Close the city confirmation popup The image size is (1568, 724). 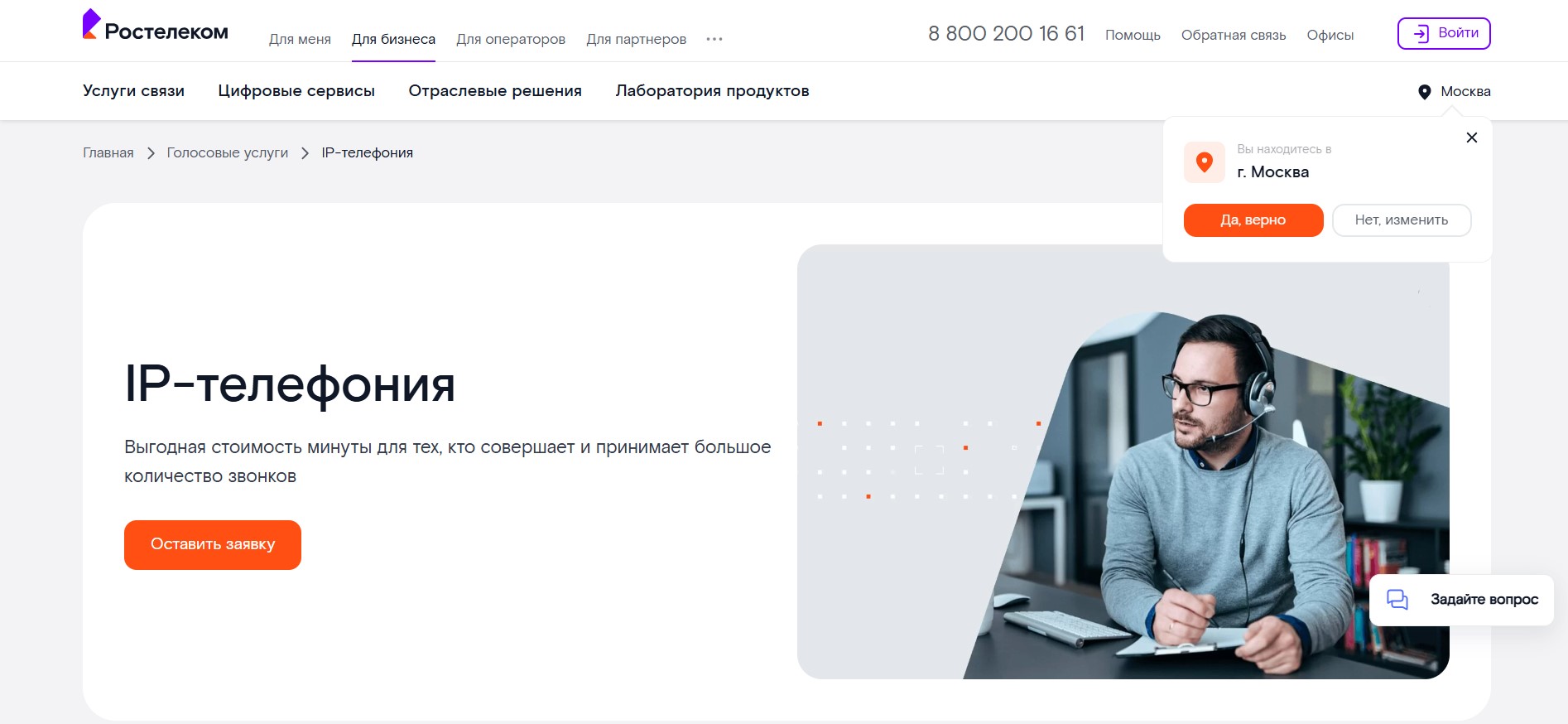click(1471, 138)
